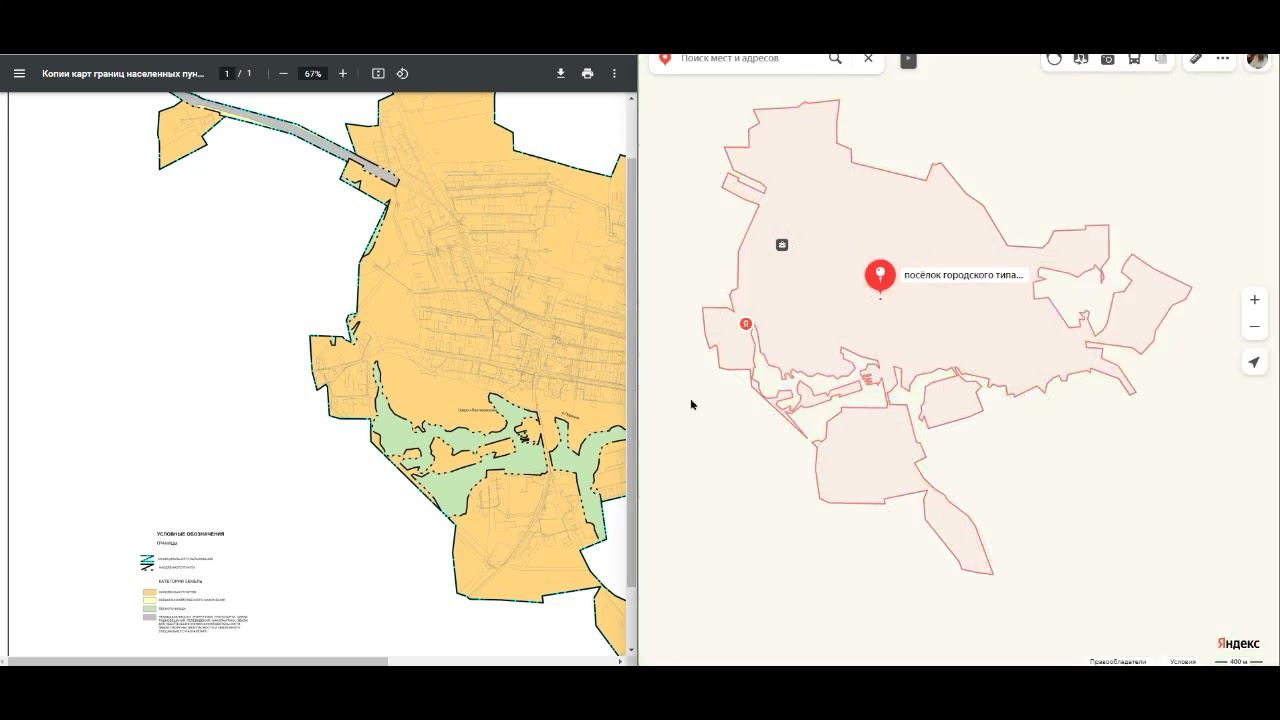Zoom in the Yandex map

click(1254, 299)
